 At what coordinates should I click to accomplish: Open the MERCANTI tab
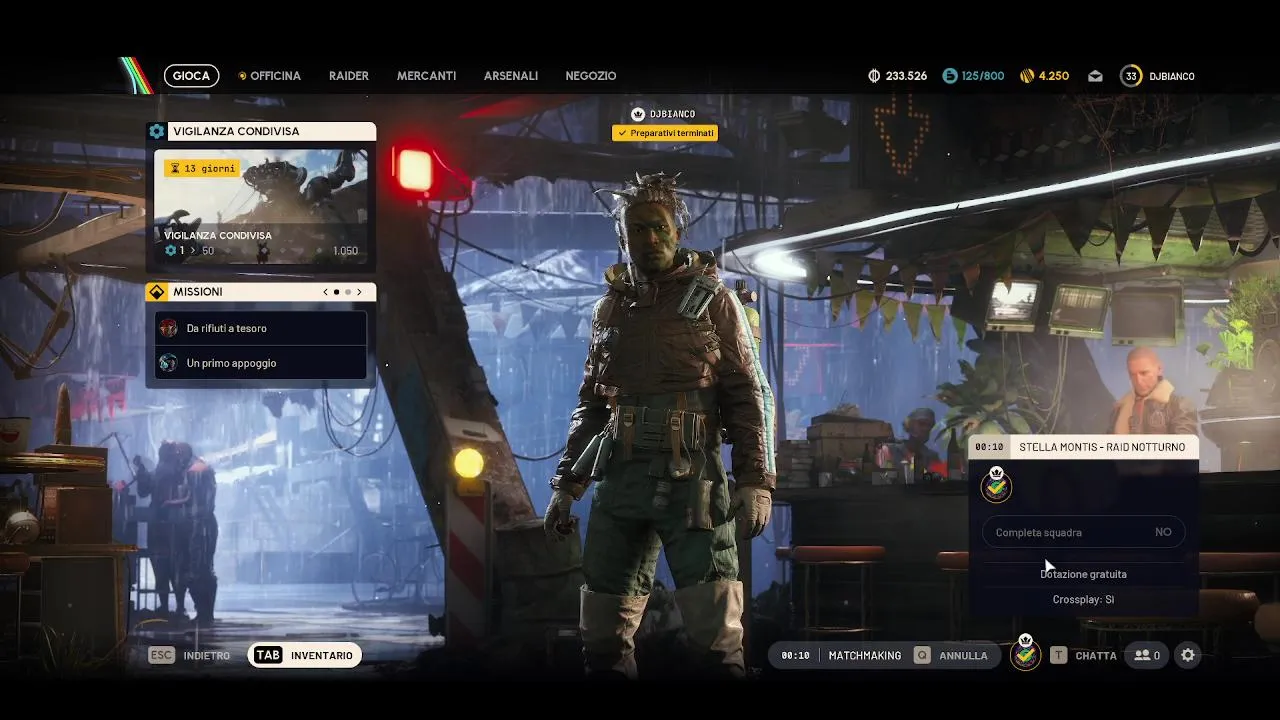(x=426, y=76)
